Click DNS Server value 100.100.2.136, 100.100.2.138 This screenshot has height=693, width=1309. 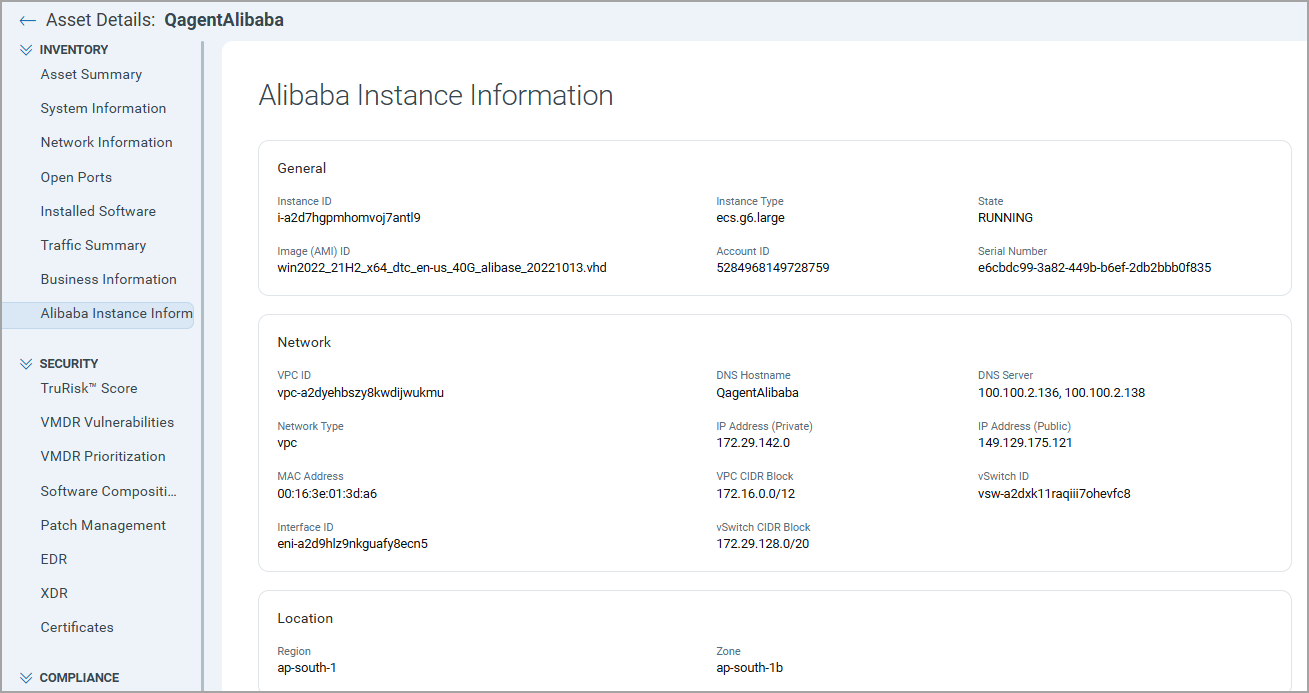(x=1061, y=392)
